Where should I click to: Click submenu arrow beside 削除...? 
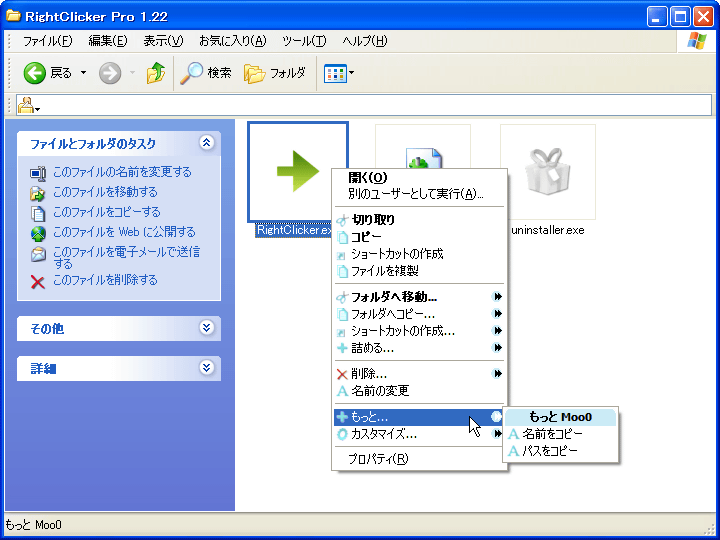coord(497,374)
